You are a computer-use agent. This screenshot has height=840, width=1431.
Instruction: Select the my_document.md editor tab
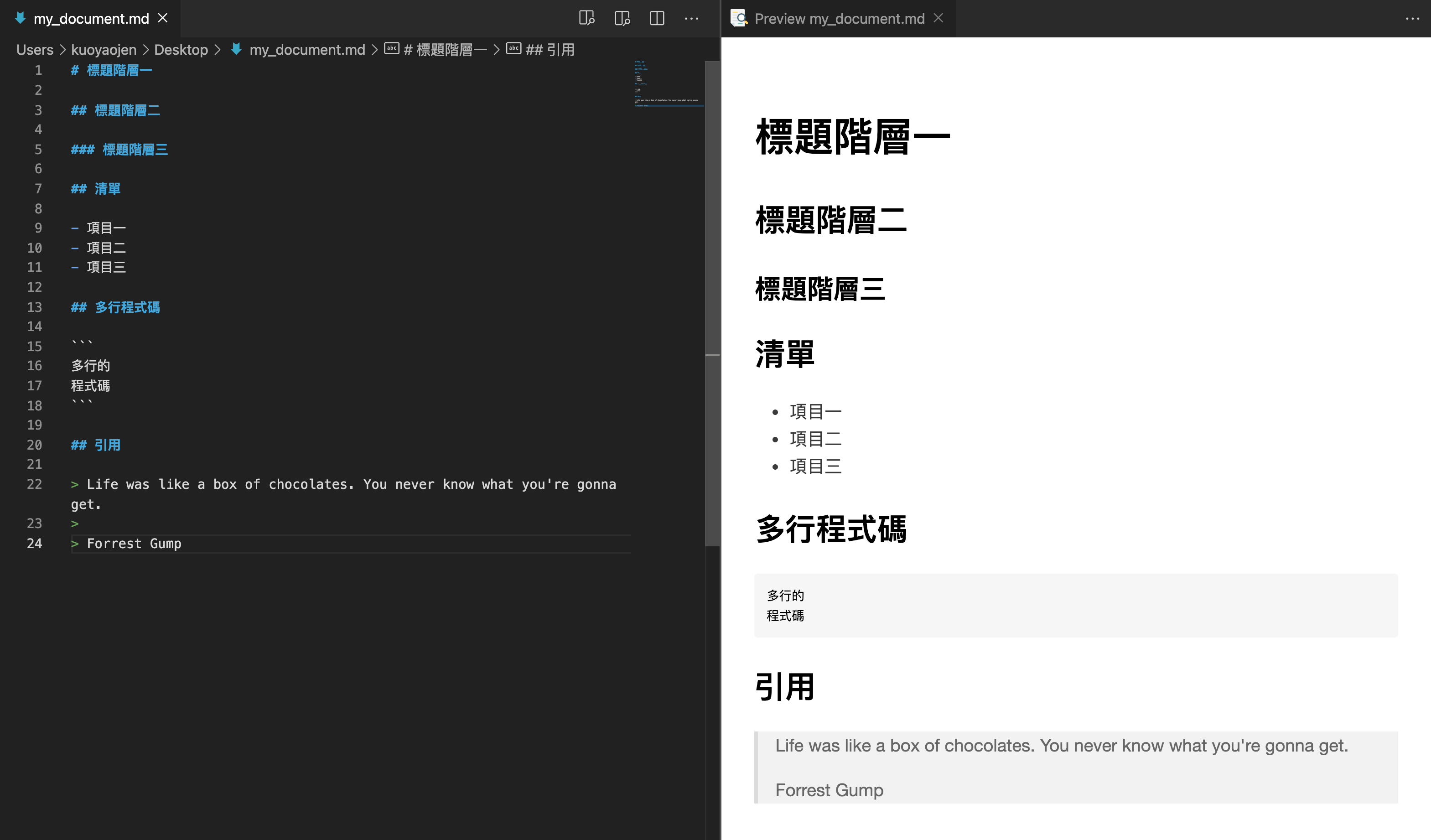tap(91, 19)
